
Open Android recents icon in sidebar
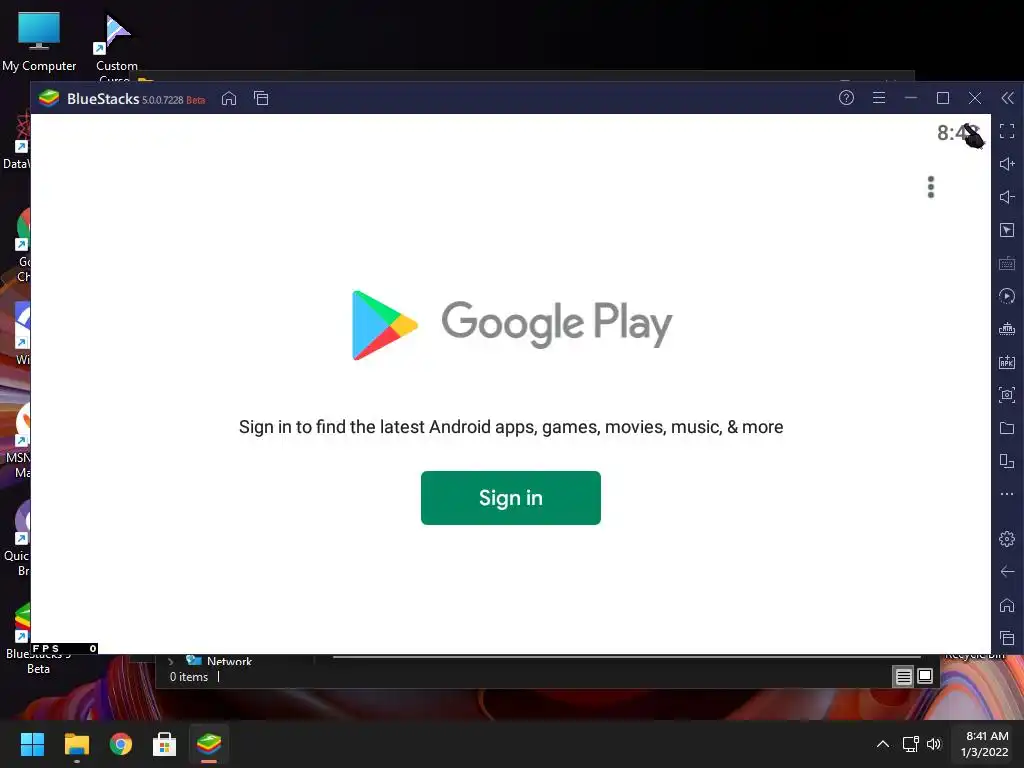click(x=1007, y=638)
